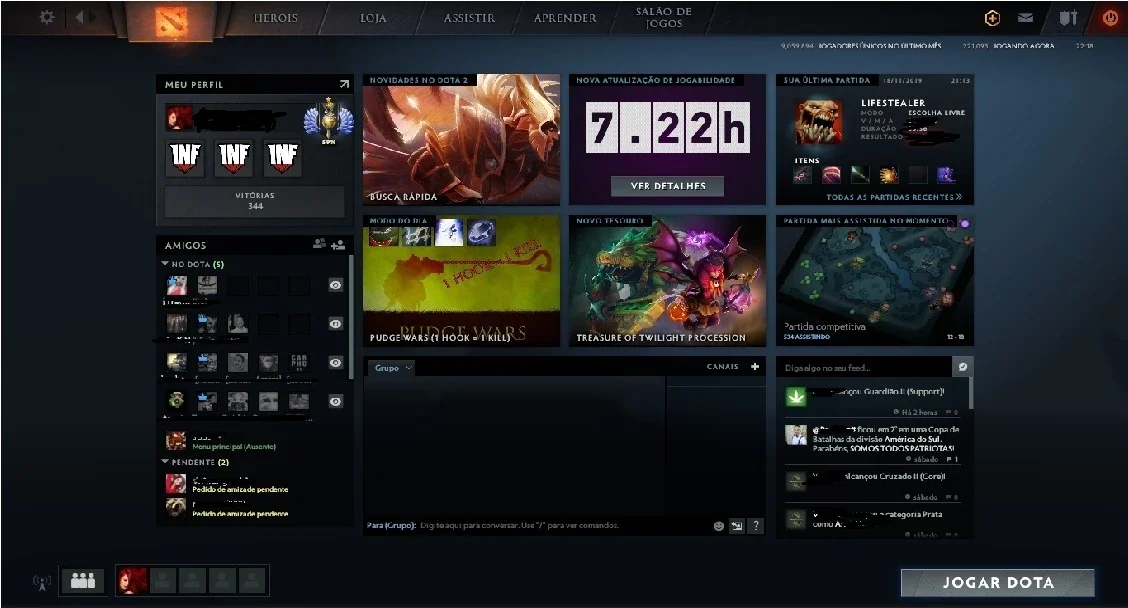Click VER DETALHES for 7.22h update
The width and height of the screenshot is (1128, 608).
[668, 186]
